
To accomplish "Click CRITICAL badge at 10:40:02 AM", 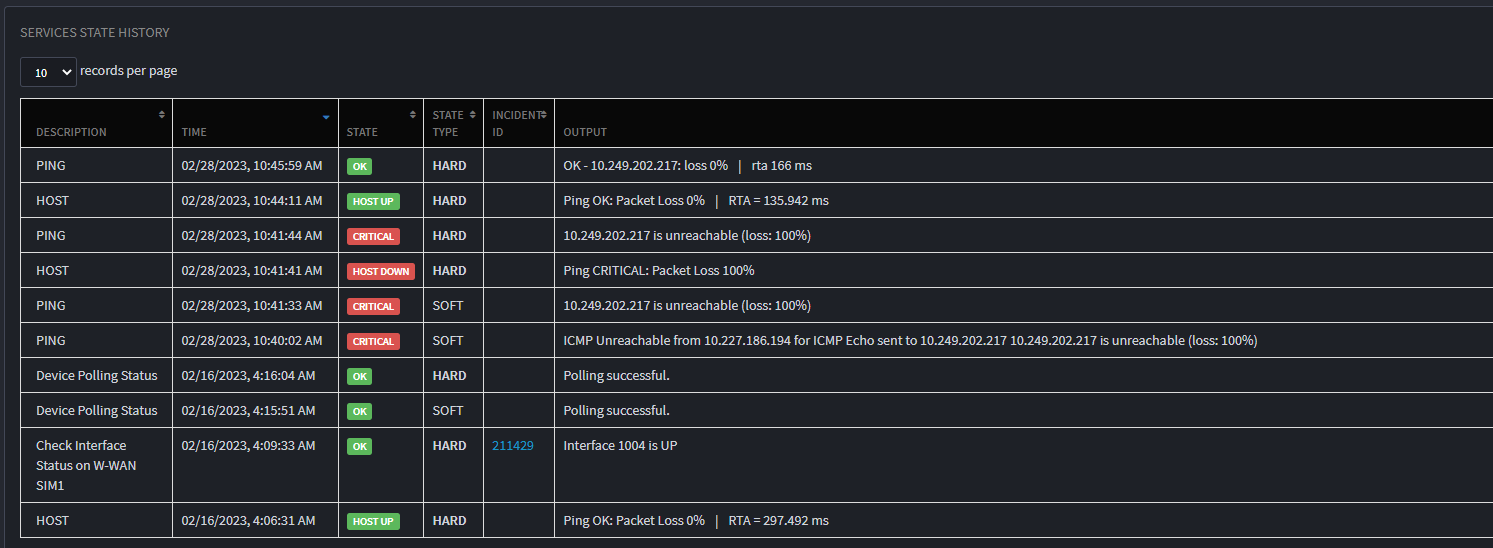I will click(373, 341).
